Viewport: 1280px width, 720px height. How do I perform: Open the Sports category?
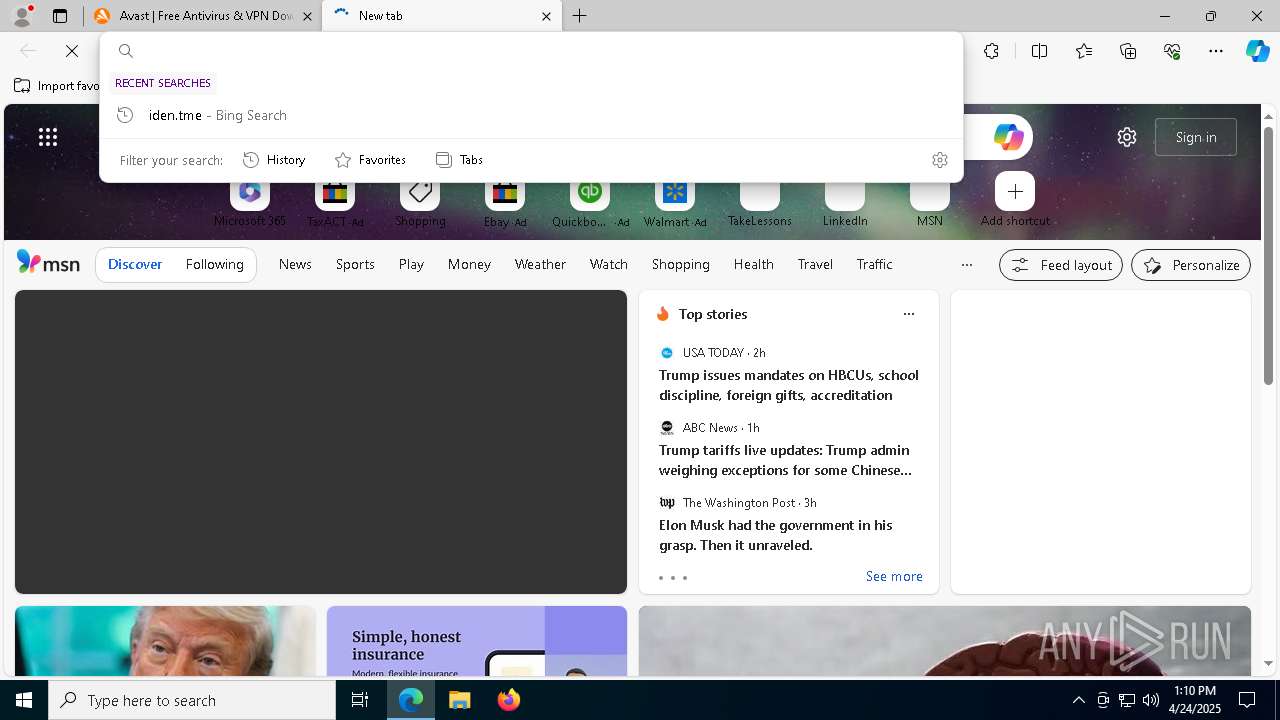(355, 265)
